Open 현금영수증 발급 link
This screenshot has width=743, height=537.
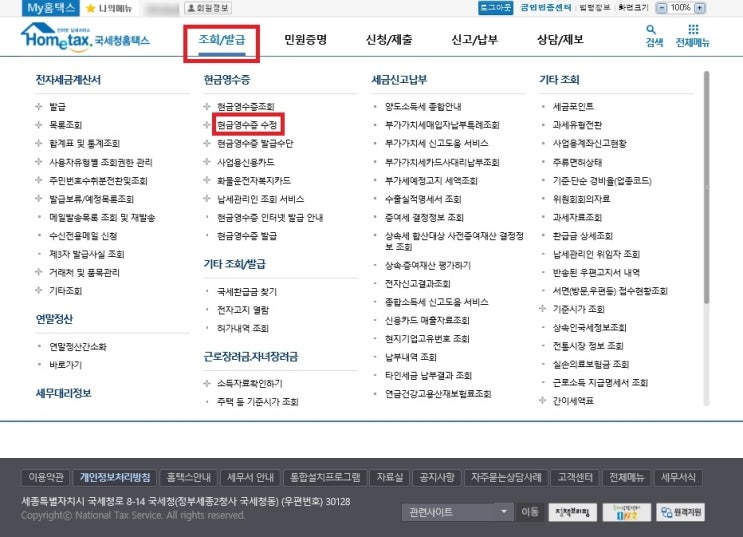click(x=247, y=236)
